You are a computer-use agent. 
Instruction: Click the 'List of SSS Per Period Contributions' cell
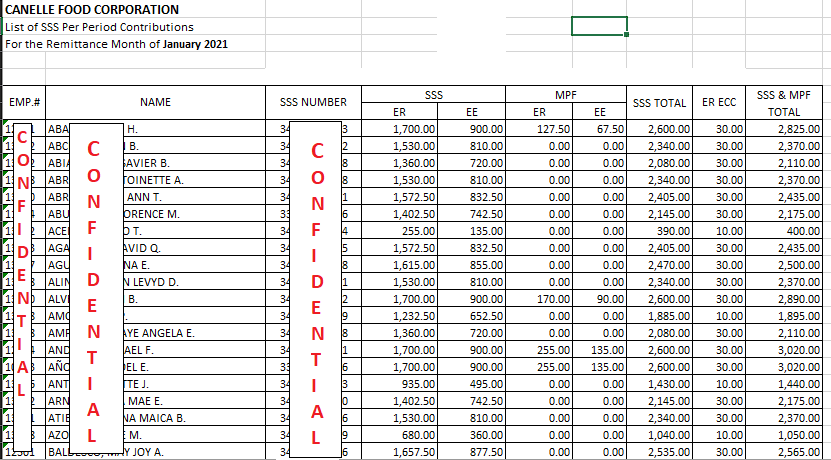[x=134, y=26]
